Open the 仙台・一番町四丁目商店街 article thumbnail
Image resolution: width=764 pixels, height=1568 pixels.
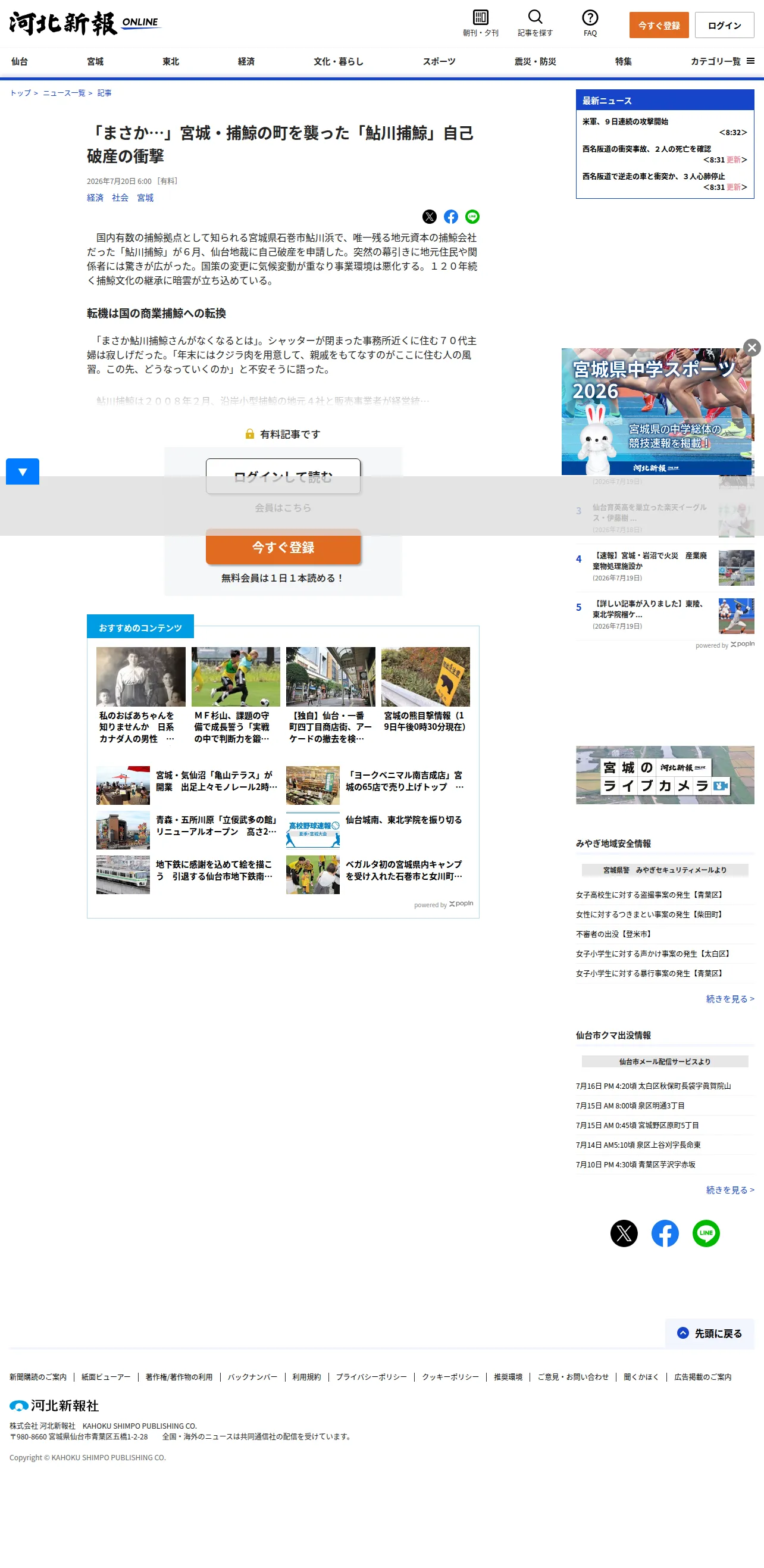point(331,677)
